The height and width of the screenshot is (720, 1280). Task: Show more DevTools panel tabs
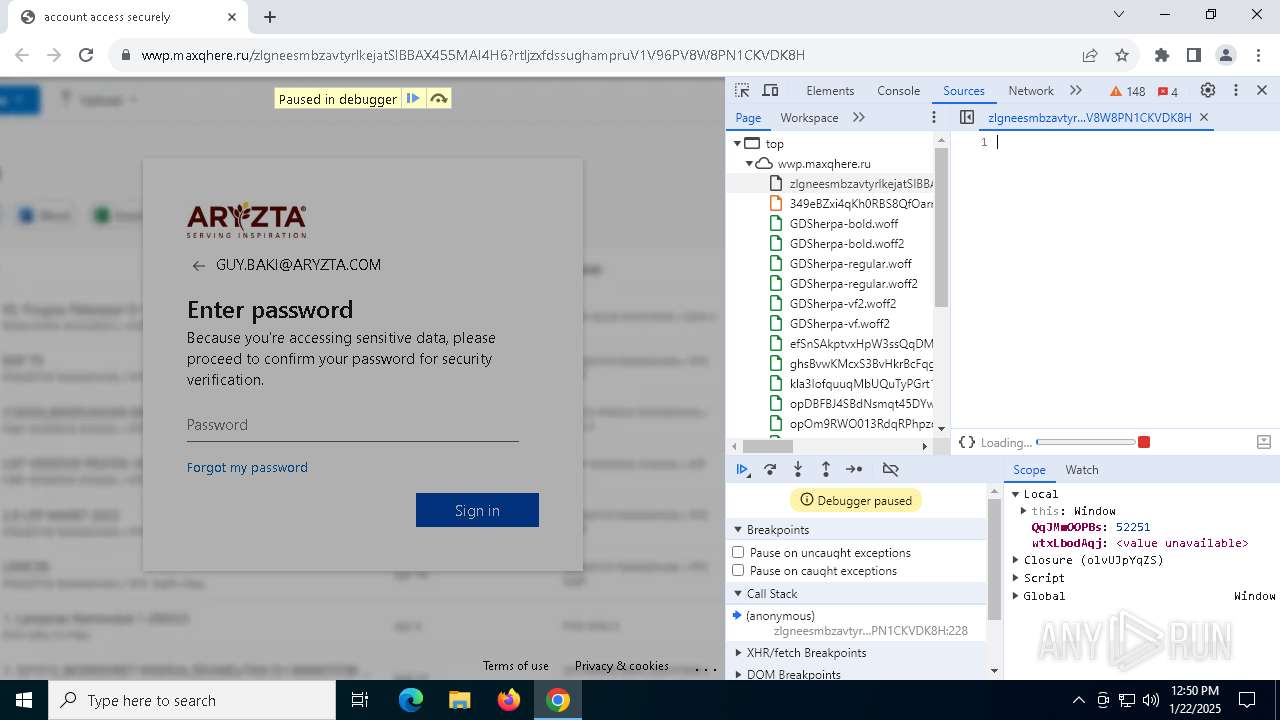pos(1076,90)
